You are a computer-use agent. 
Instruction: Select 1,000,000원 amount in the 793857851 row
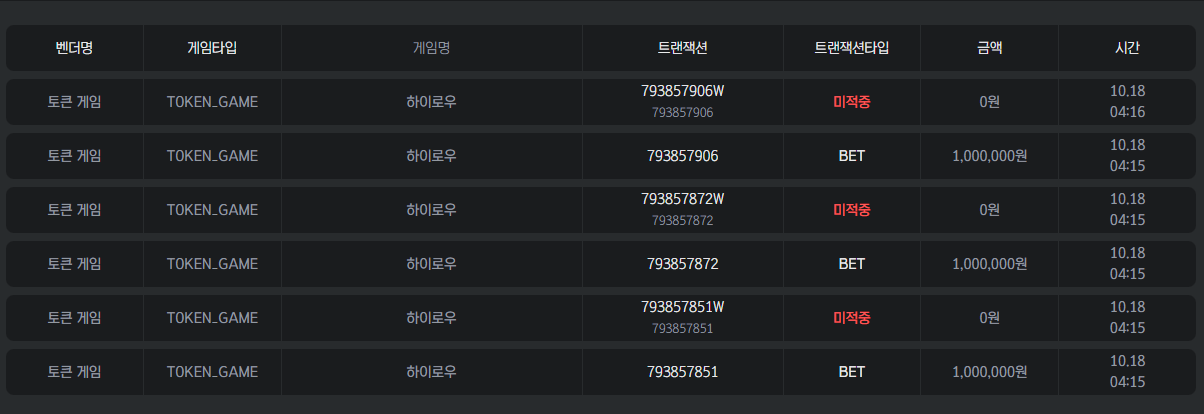(x=989, y=372)
